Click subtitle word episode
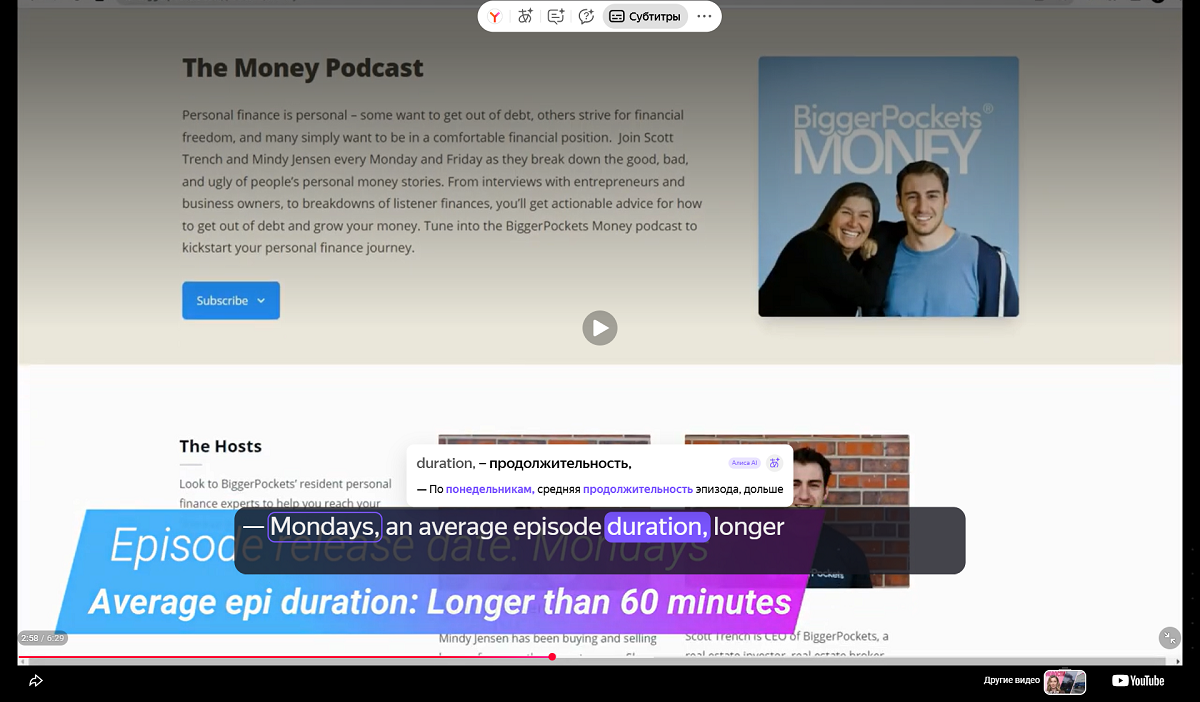The image size is (1200, 702). [x=556, y=526]
